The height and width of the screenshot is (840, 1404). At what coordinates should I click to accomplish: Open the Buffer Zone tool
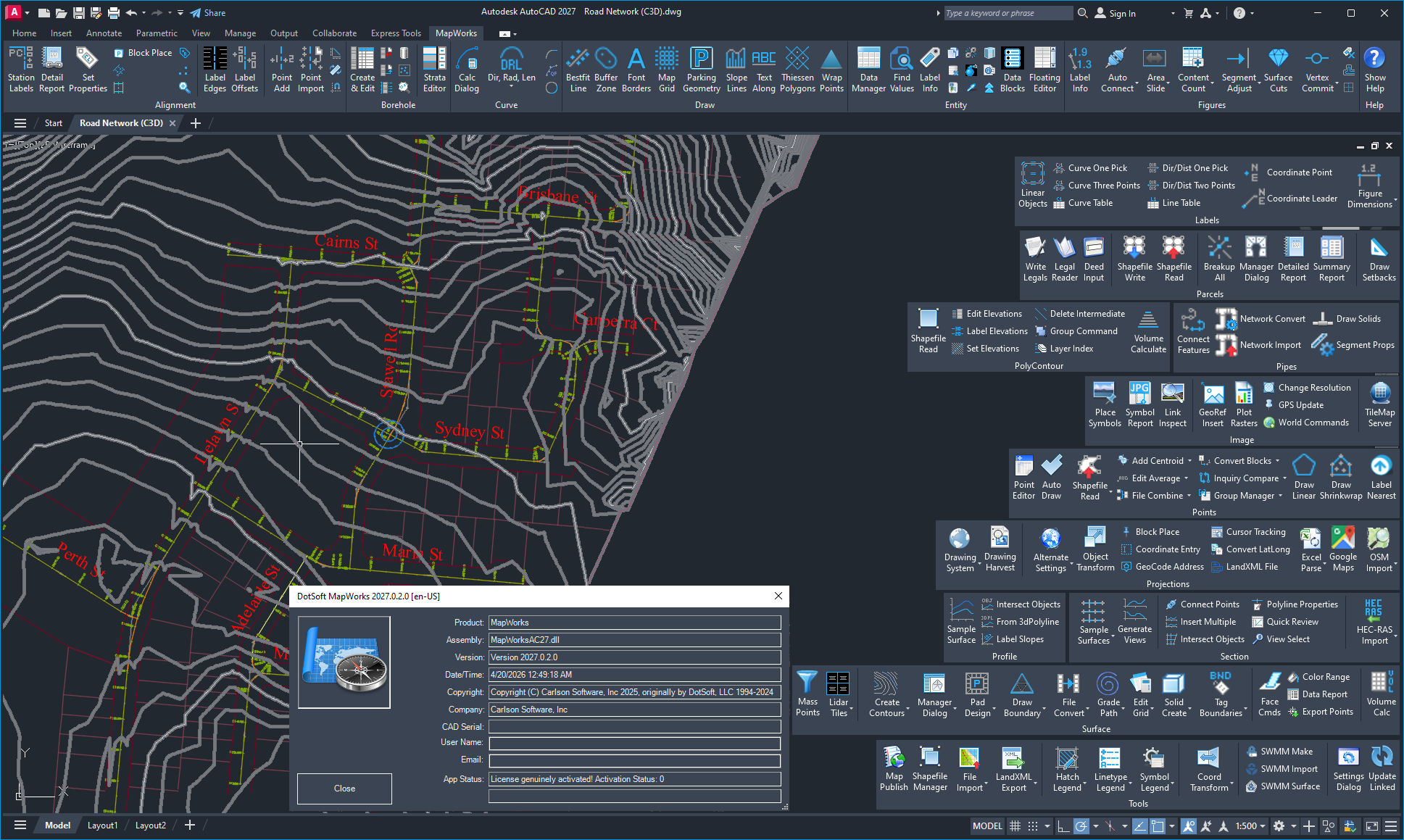pyautogui.click(x=606, y=70)
